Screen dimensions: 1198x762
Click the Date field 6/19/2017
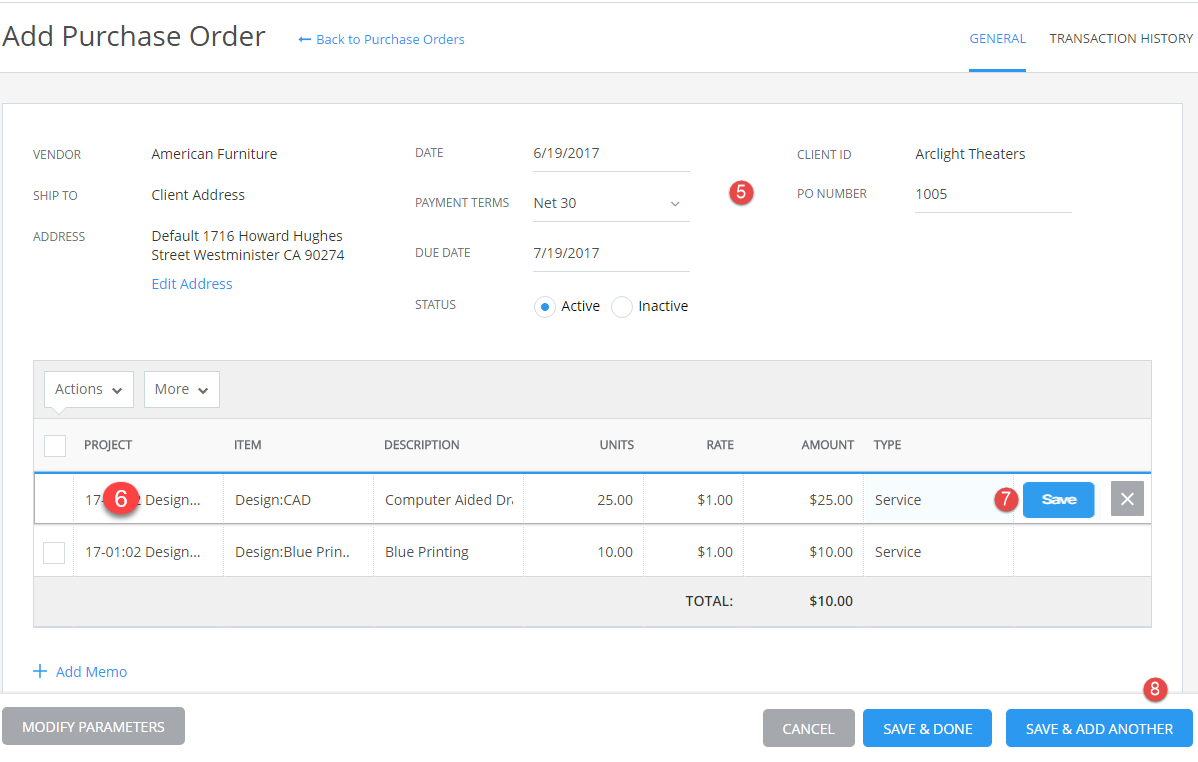[x=610, y=154]
